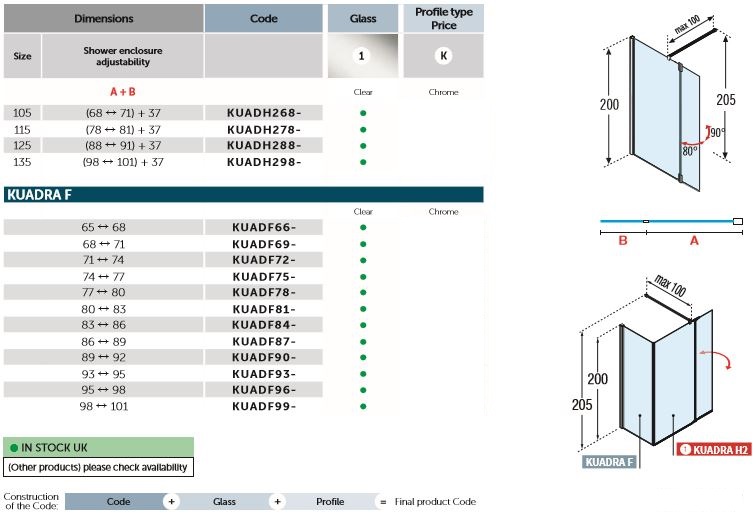Select product code KUADF90-
The height and width of the screenshot is (521, 756).
[x=264, y=358]
